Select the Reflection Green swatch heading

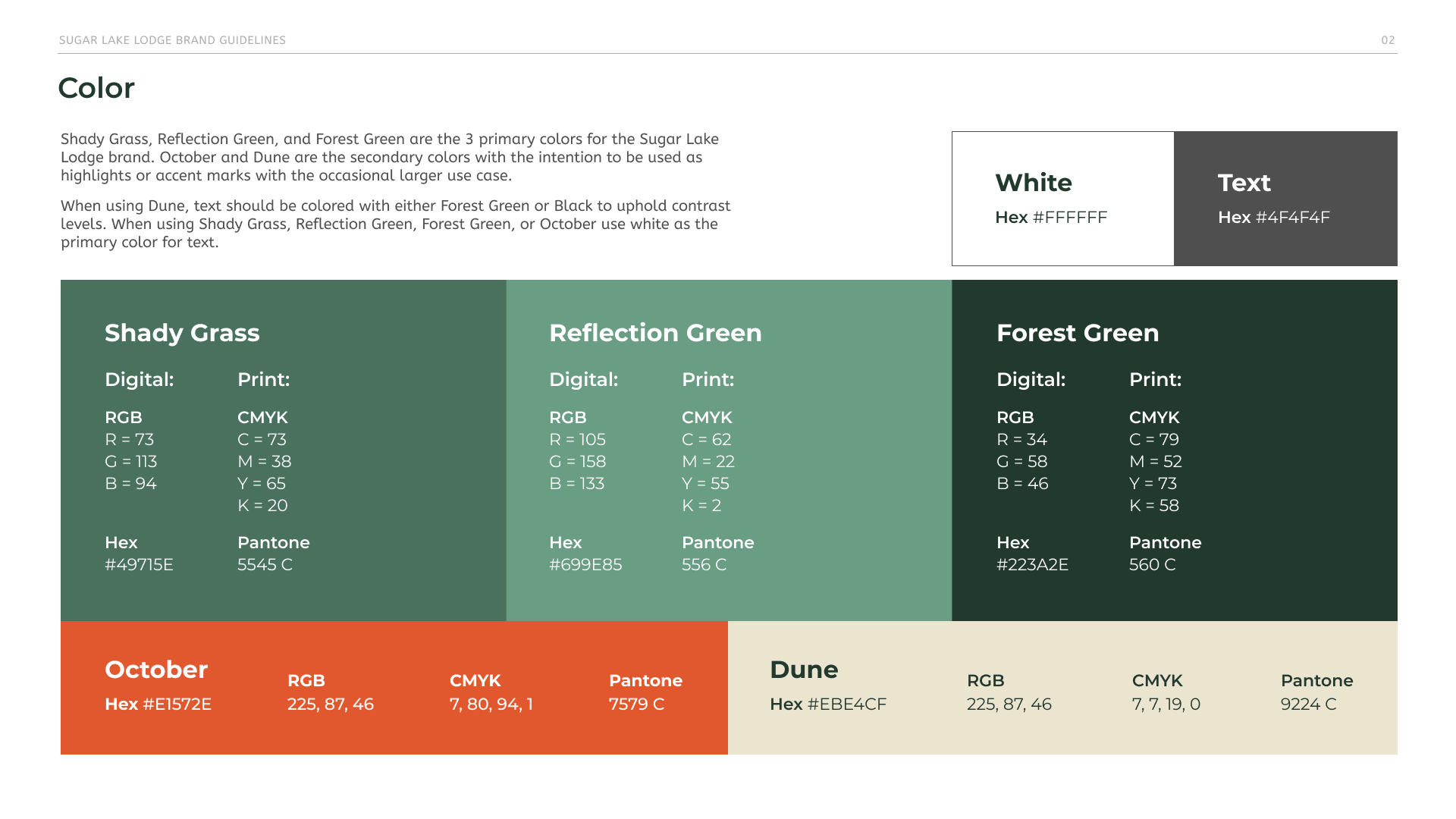(x=655, y=333)
